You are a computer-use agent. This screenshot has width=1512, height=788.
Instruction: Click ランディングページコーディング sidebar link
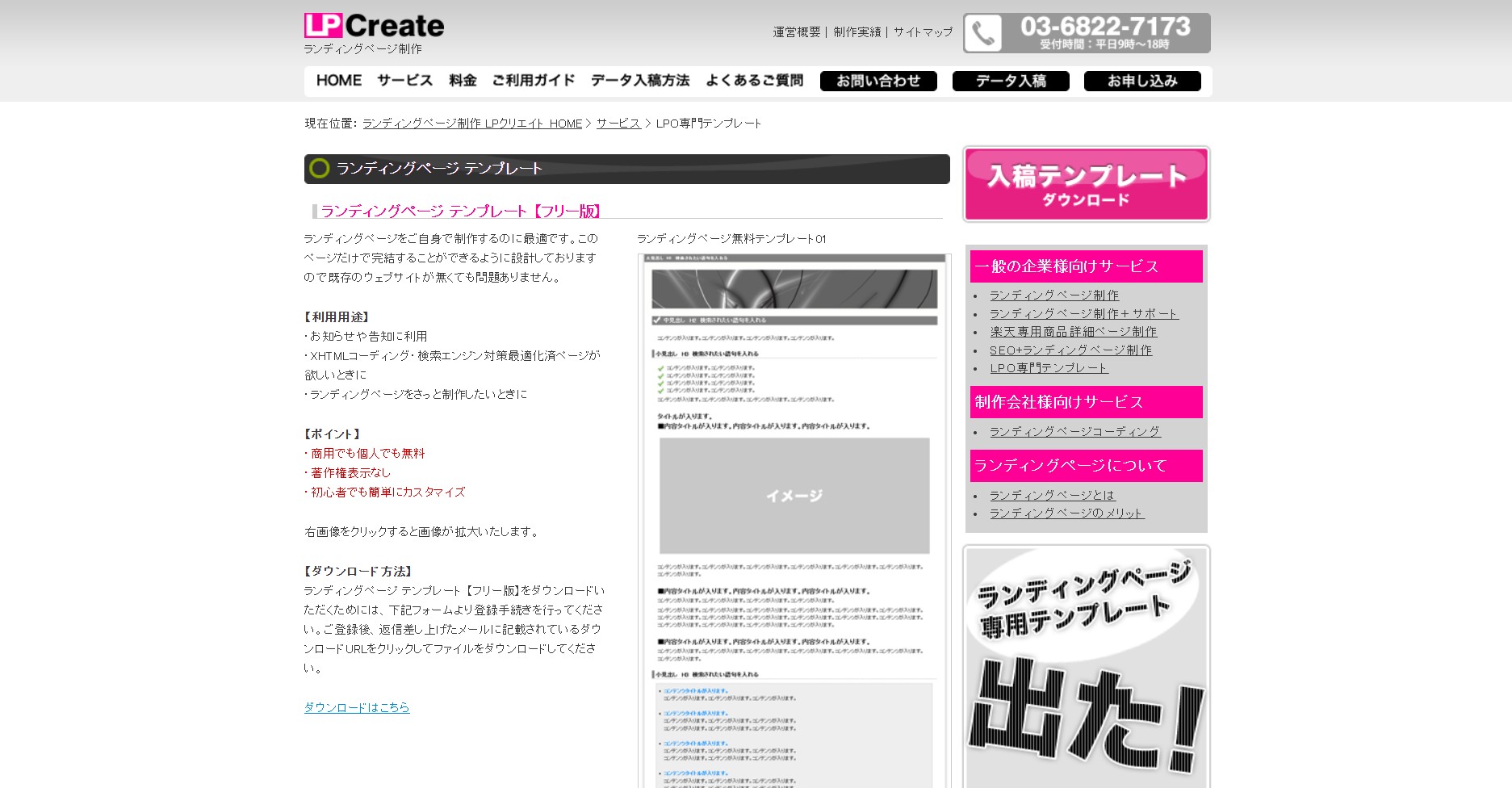tap(1074, 432)
